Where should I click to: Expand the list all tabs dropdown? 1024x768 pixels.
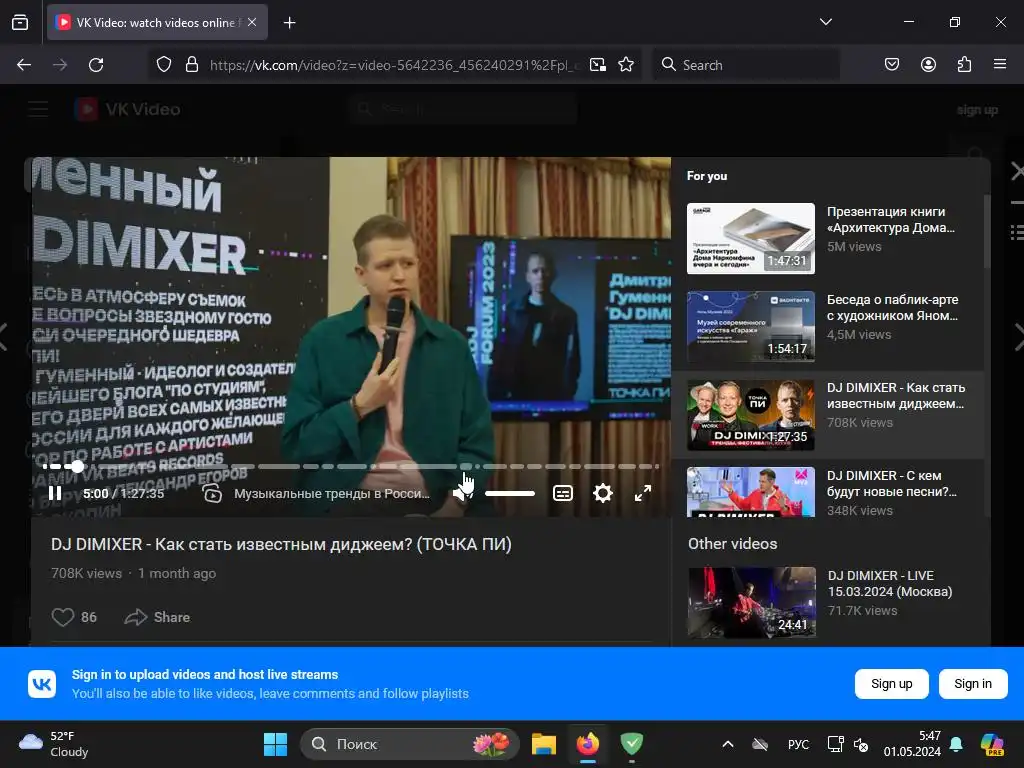coord(825,22)
